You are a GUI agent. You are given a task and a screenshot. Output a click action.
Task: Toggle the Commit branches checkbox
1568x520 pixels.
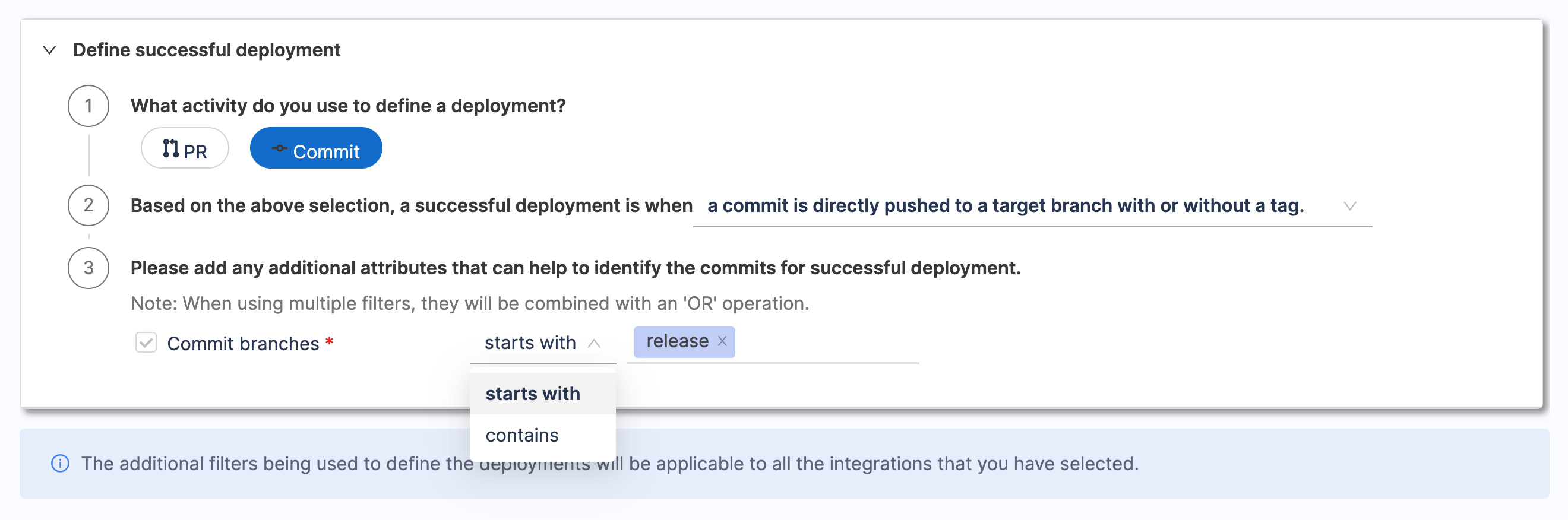[146, 343]
